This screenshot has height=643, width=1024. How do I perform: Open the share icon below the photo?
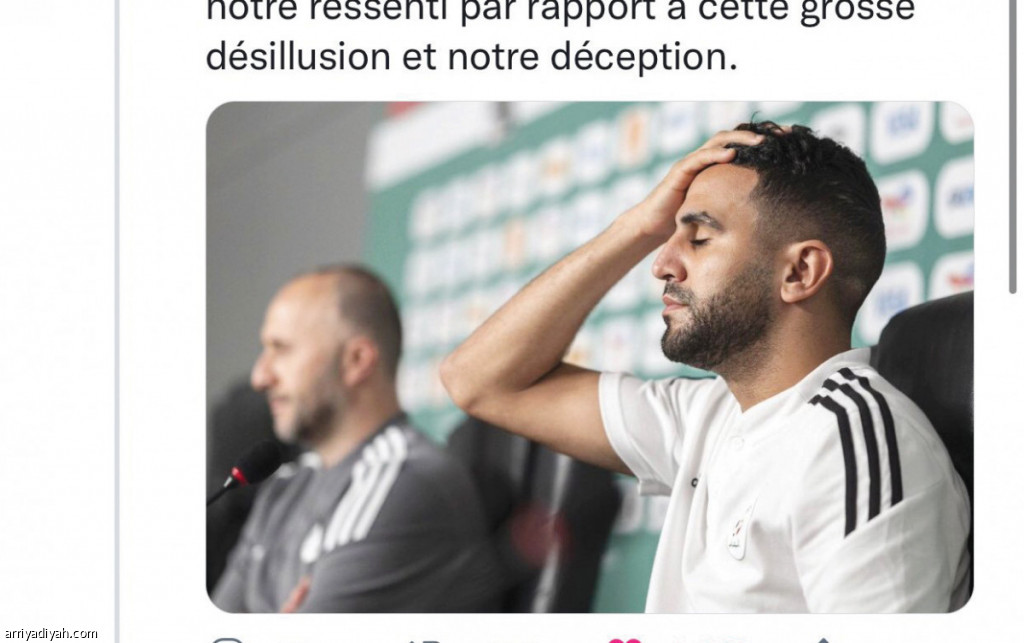point(823,640)
